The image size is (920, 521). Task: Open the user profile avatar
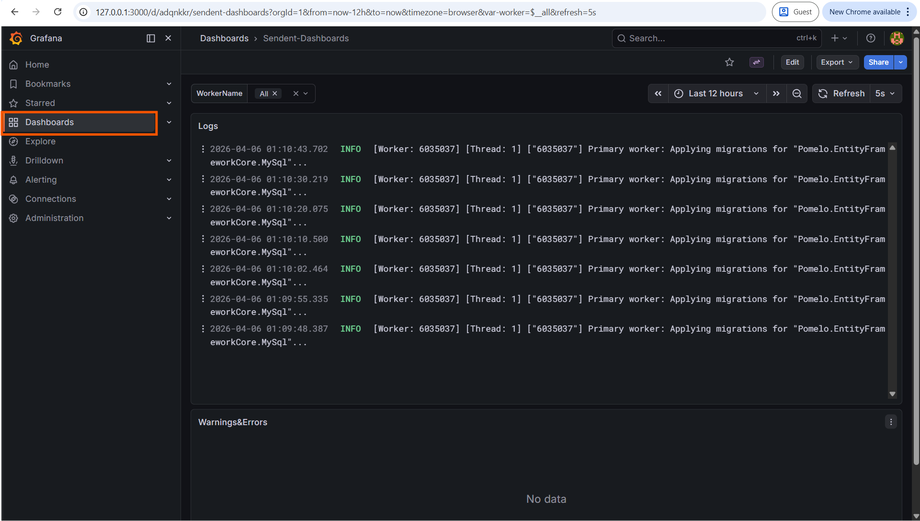coord(897,38)
